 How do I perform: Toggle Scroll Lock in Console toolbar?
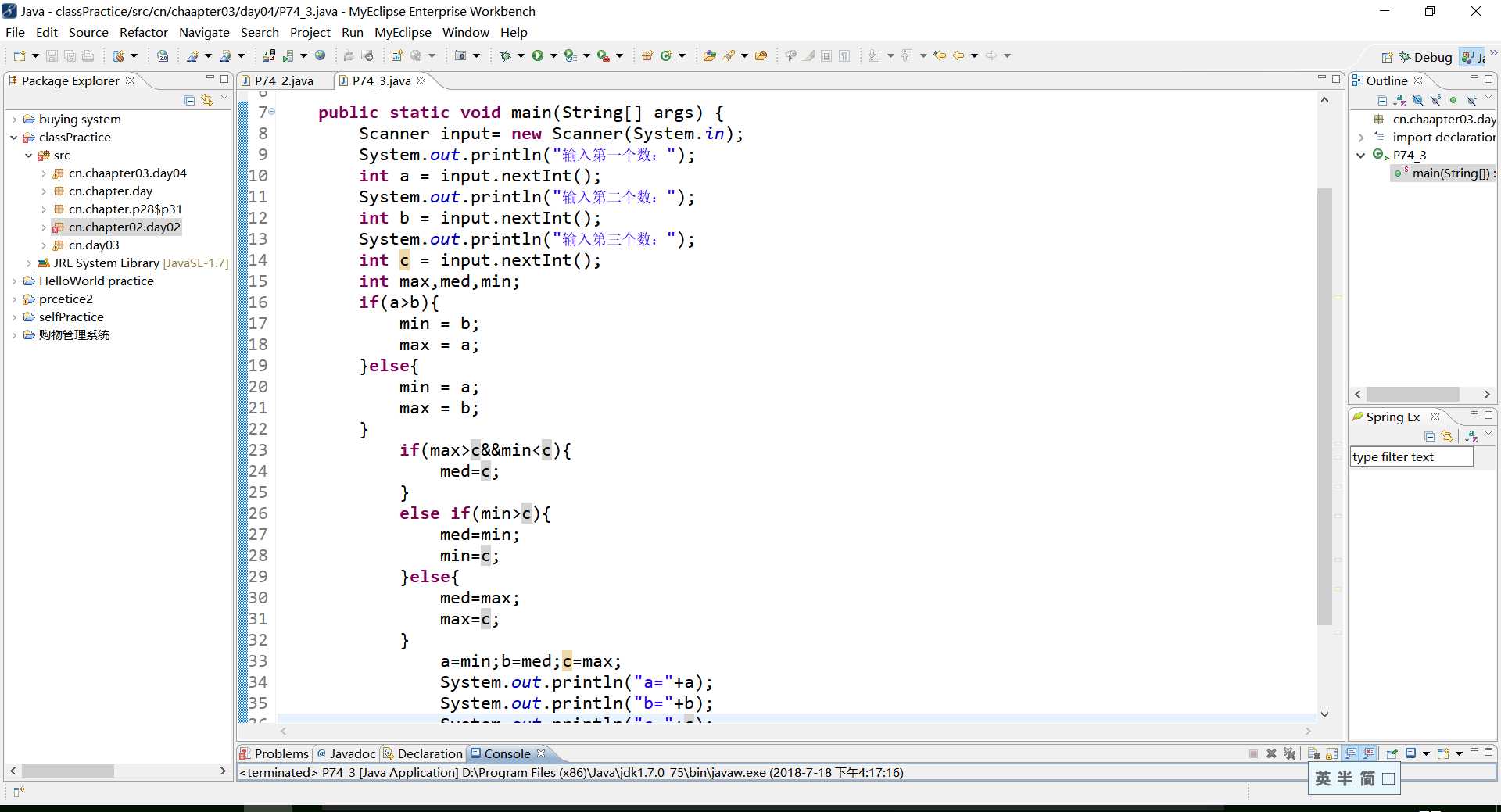tap(1332, 753)
